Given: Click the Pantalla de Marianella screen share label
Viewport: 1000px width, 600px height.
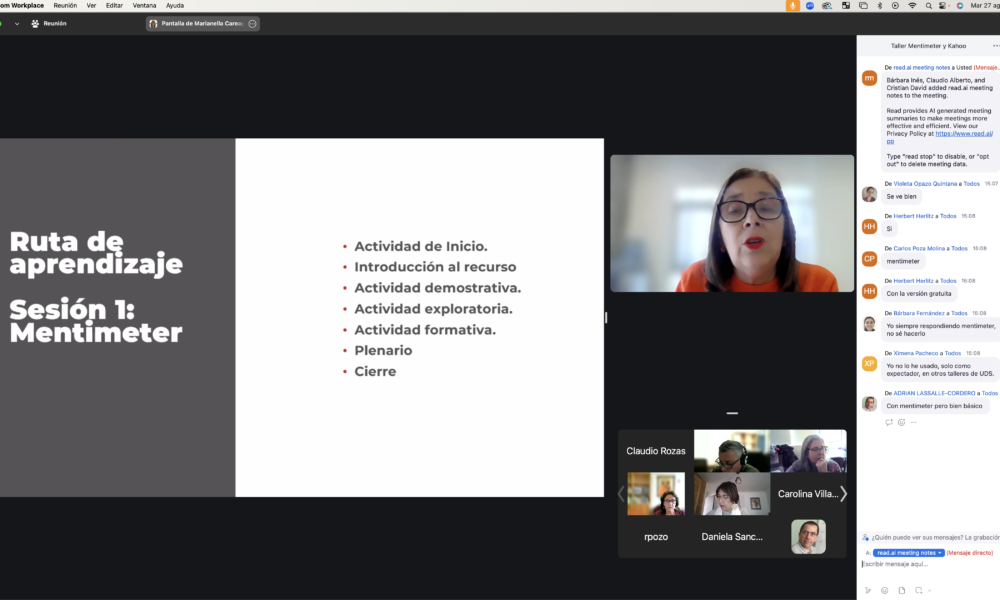Looking at the screenshot, I should pyautogui.click(x=202, y=24).
